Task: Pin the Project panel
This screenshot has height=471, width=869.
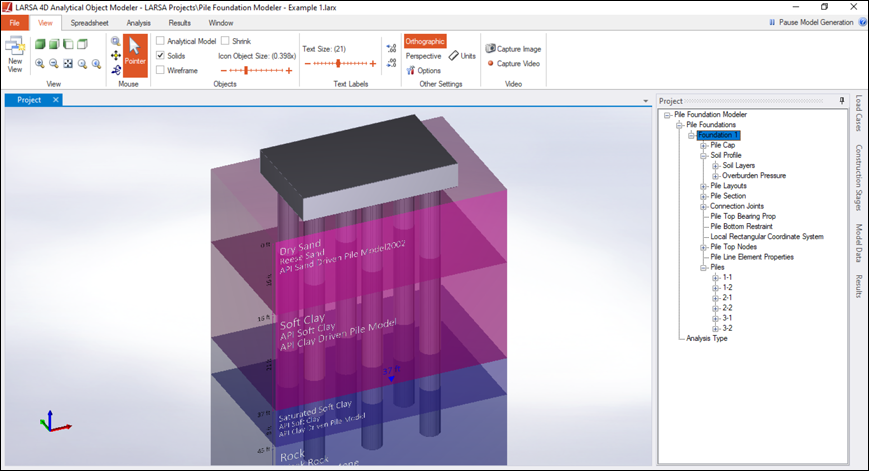Action: [x=842, y=101]
